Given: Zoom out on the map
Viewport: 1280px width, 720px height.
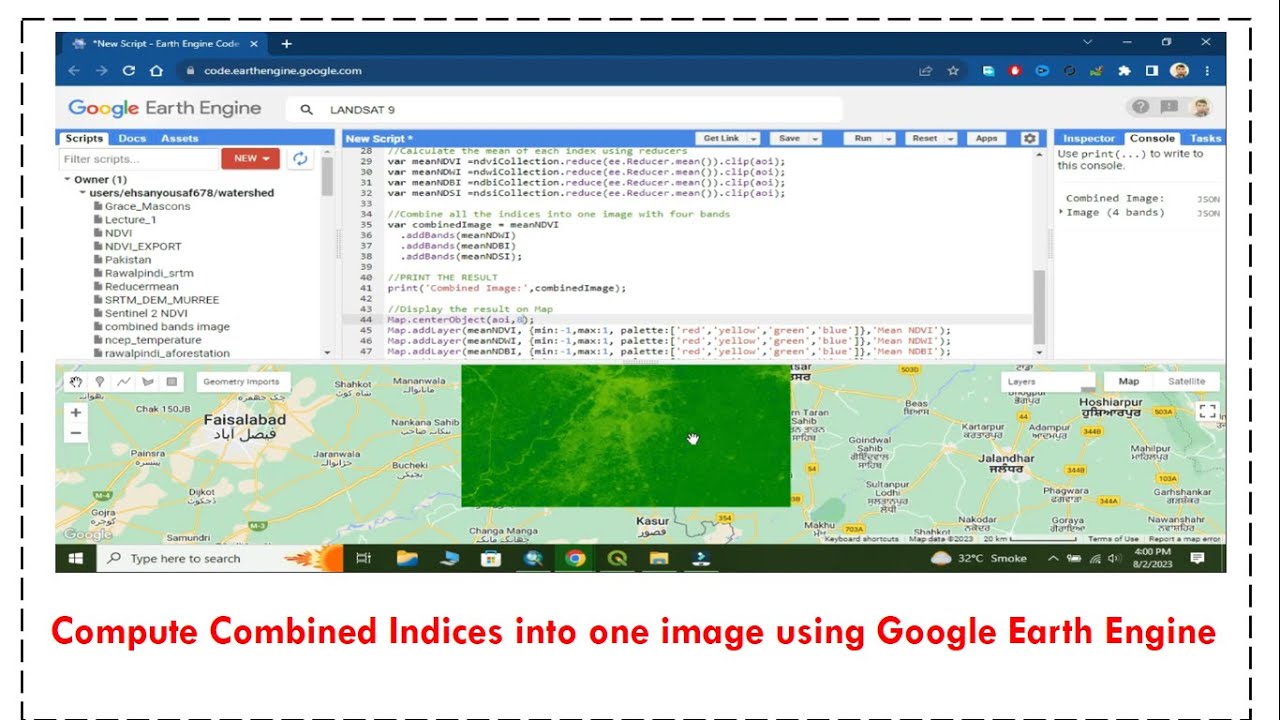Looking at the screenshot, I should [76, 433].
